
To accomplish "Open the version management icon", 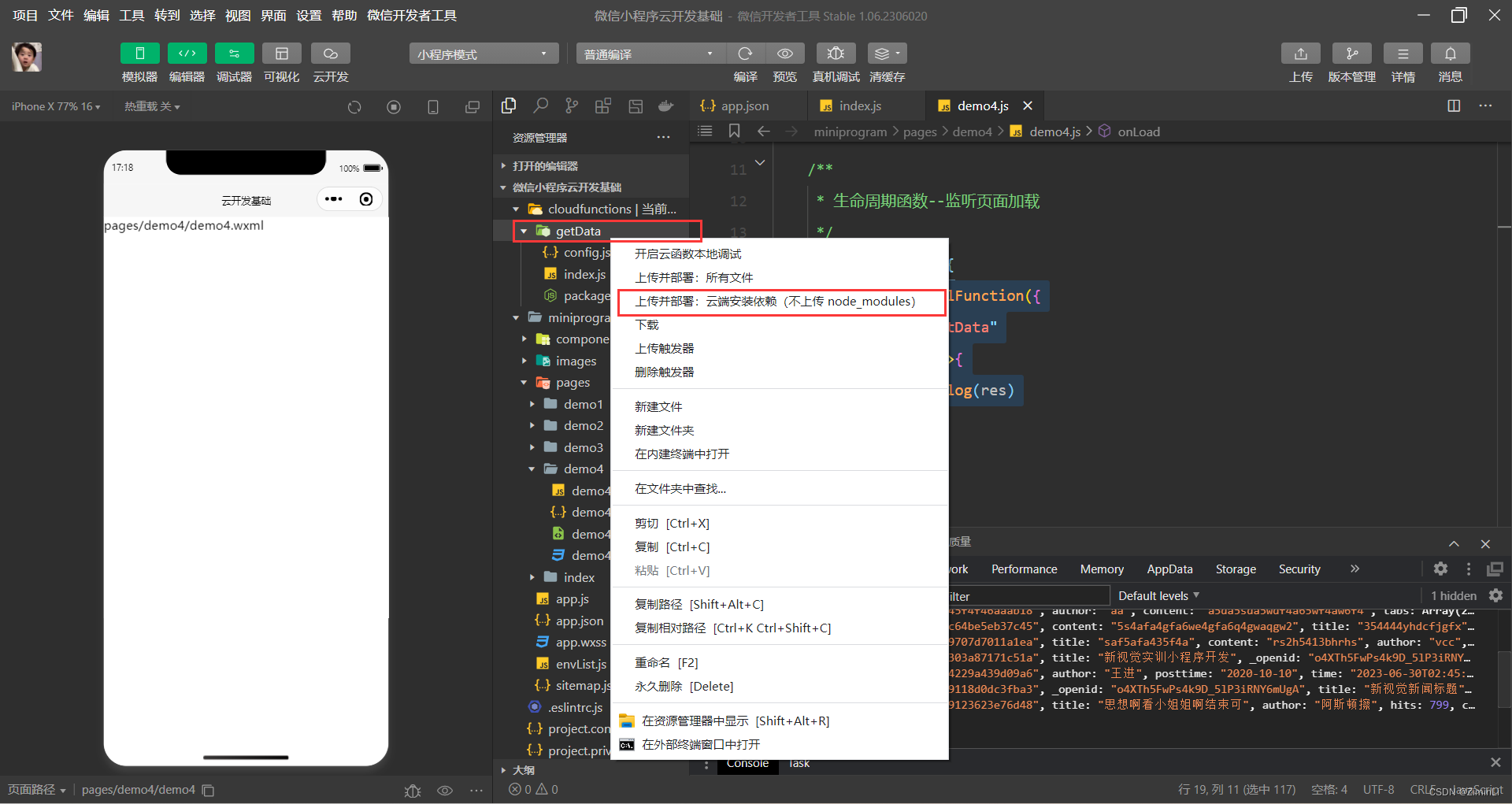I will [1352, 54].
